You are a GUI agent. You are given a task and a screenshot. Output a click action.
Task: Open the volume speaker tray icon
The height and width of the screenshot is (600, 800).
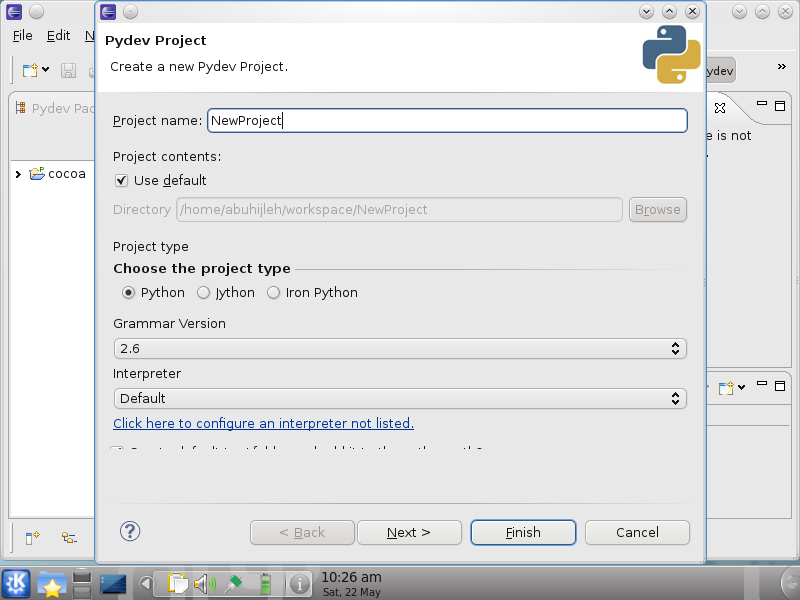click(x=205, y=583)
